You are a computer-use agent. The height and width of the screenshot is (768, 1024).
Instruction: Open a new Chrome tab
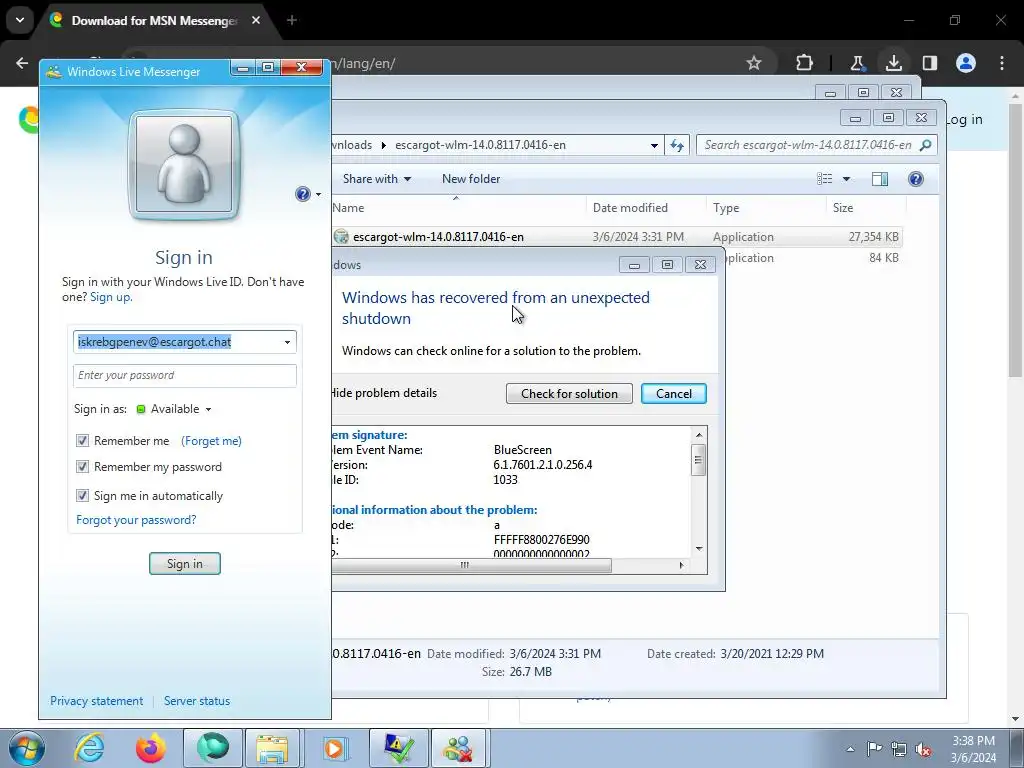(x=292, y=20)
